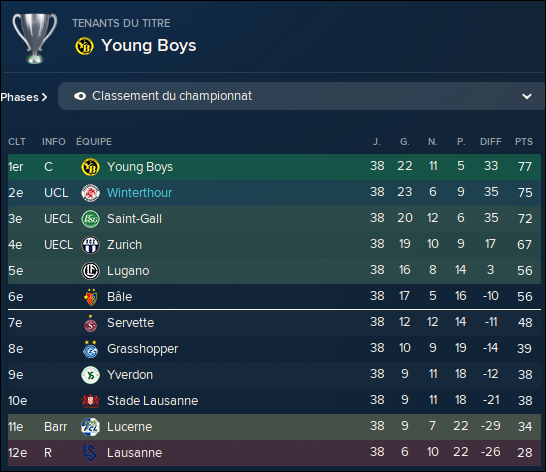Click the Servette club crest
This screenshot has width=546, height=472.
click(91, 323)
